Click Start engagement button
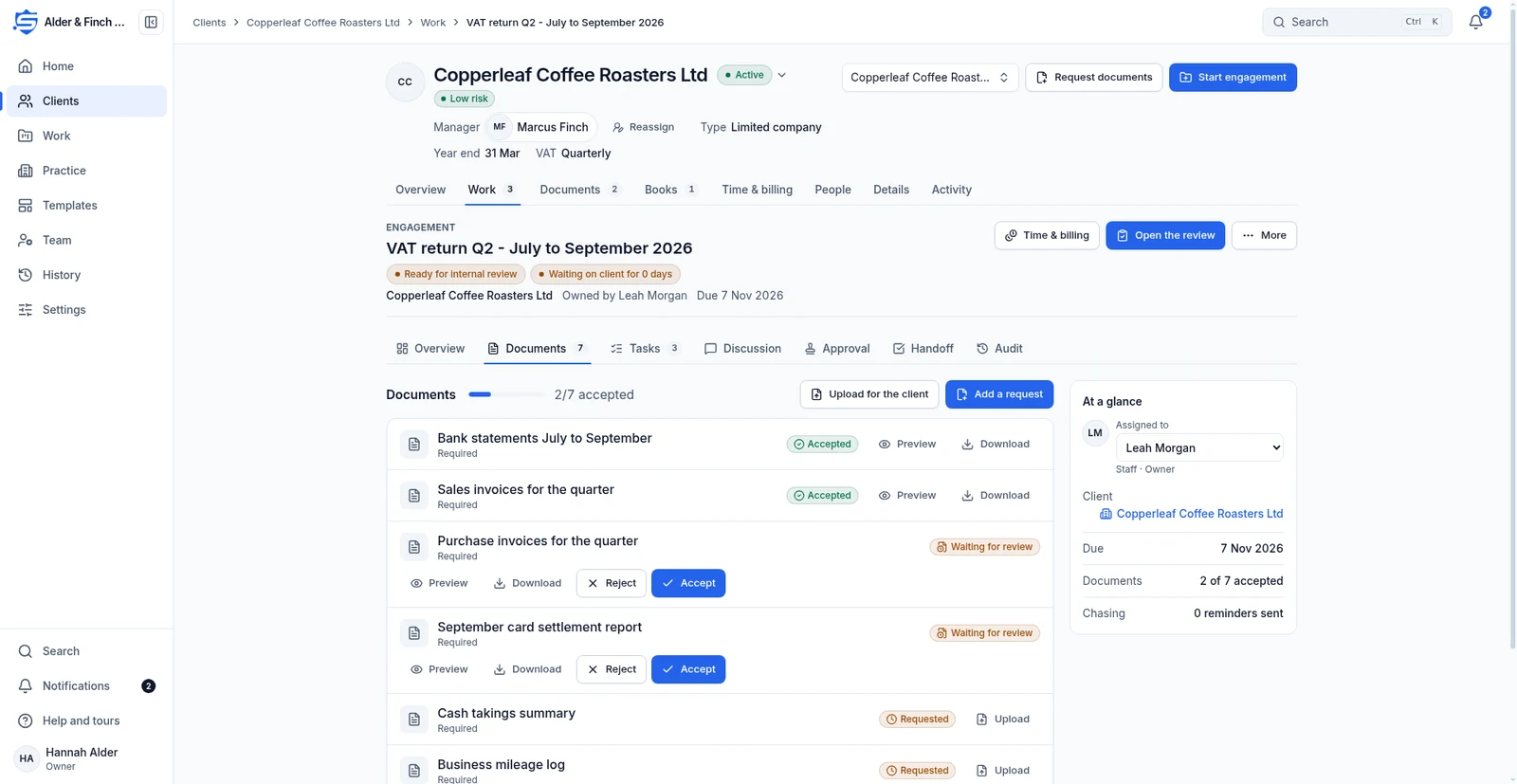The width and height of the screenshot is (1517, 784). [x=1233, y=78]
